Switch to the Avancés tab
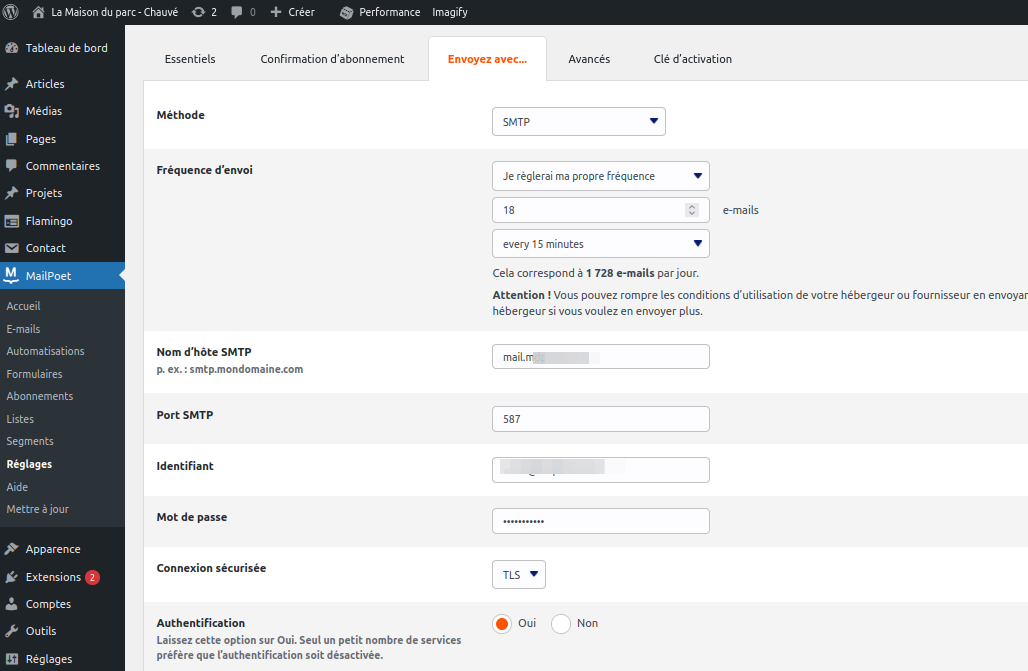The width and height of the screenshot is (1028, 671). [x=589, y=59]
